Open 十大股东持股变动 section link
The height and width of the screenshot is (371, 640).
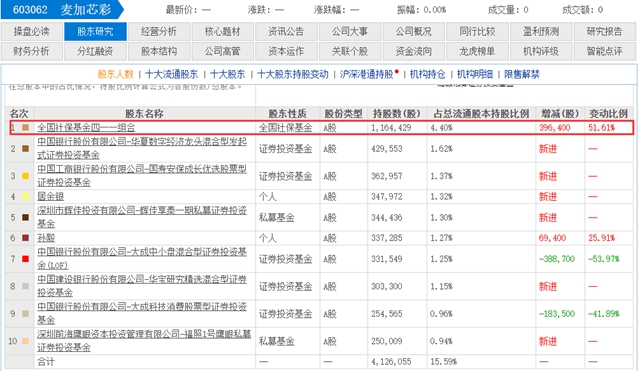point(293,74)
